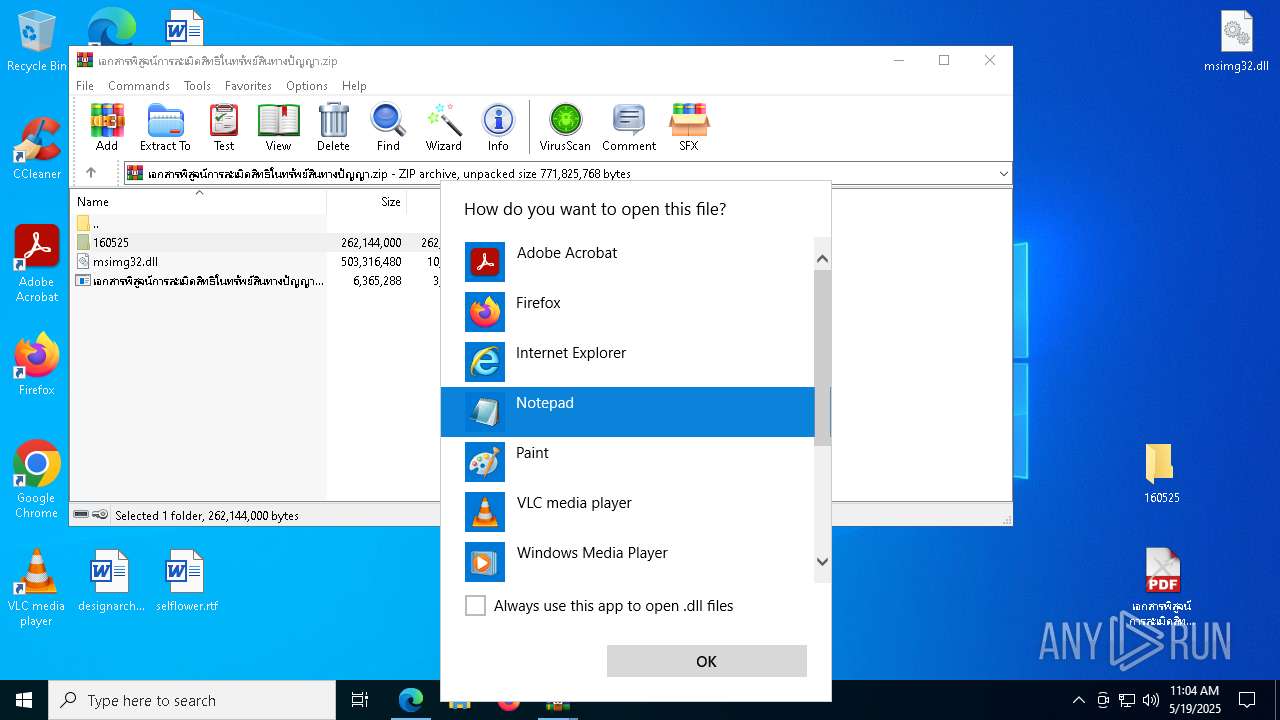Open msimg32.dll file on desktop

pos(1236,42)
